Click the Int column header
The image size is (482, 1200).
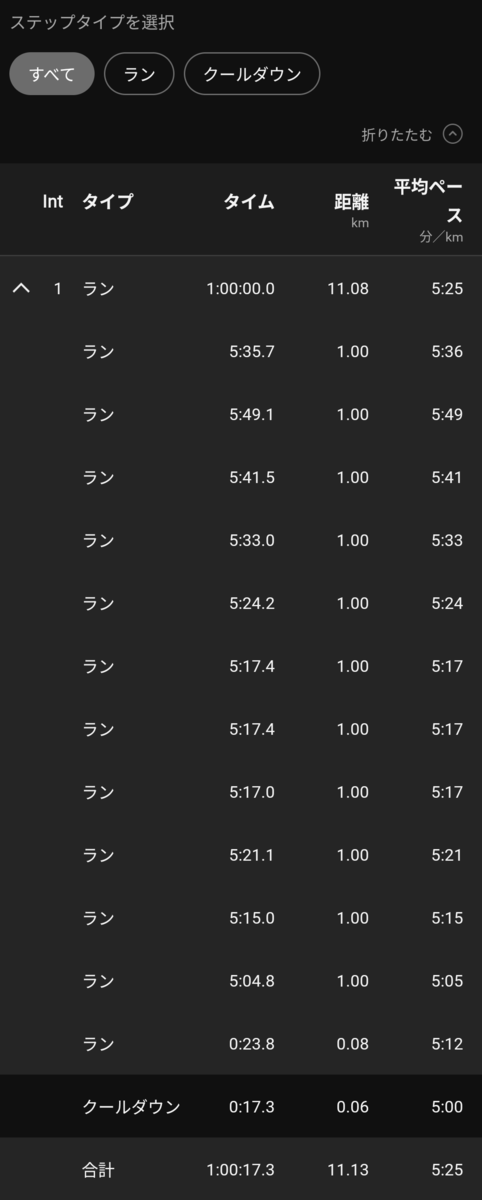click(53, 201)
